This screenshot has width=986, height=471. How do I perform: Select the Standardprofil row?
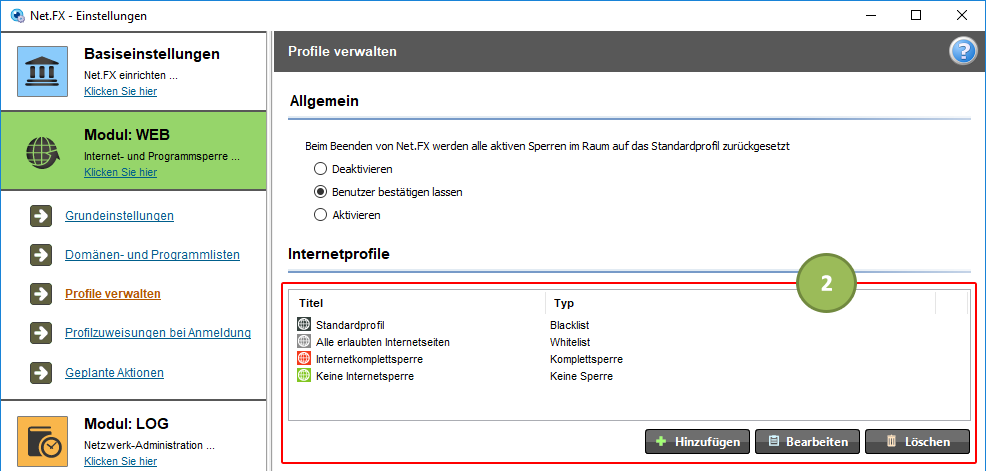[629, 325]
